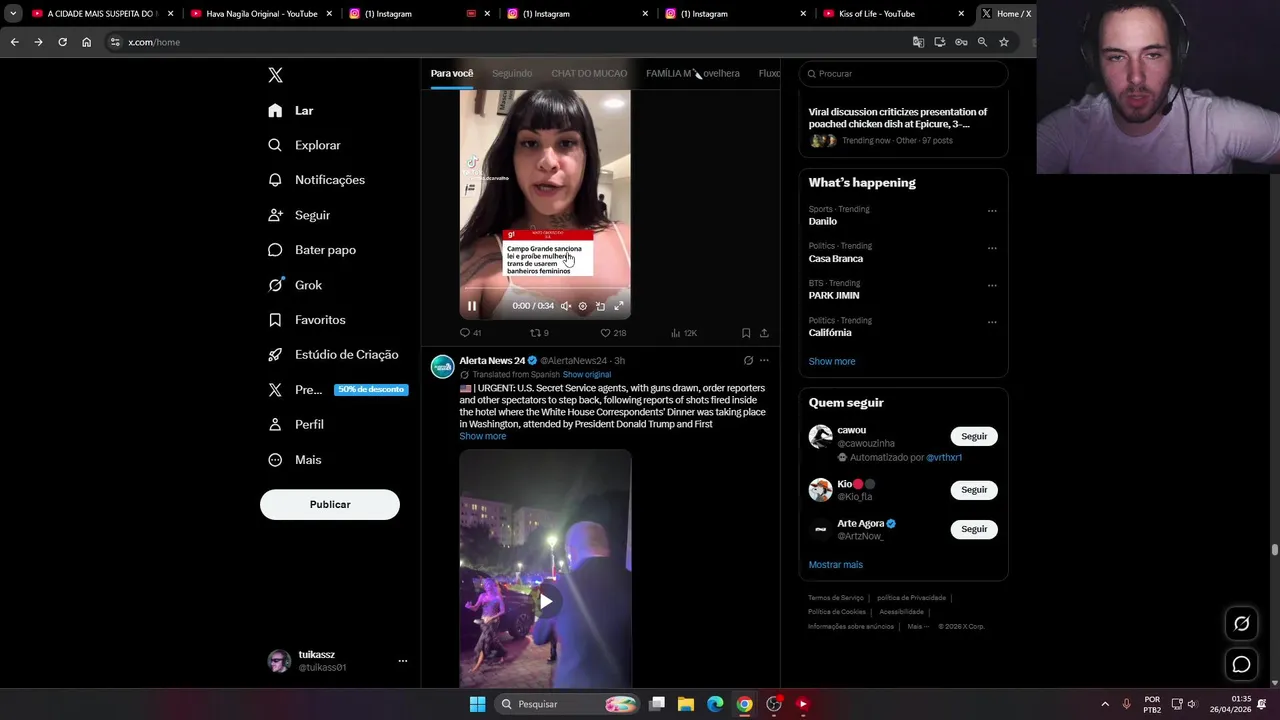Click the zoom magnifier icon in address bar
The image size is (1280, 720).
[982, 42]
